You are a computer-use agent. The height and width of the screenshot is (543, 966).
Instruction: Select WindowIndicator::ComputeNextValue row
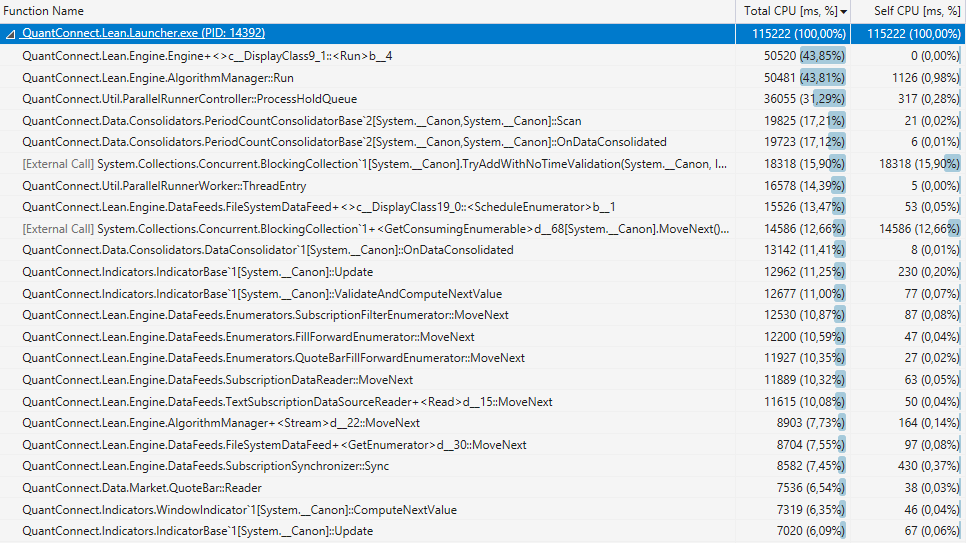click(x=483, y=510)
